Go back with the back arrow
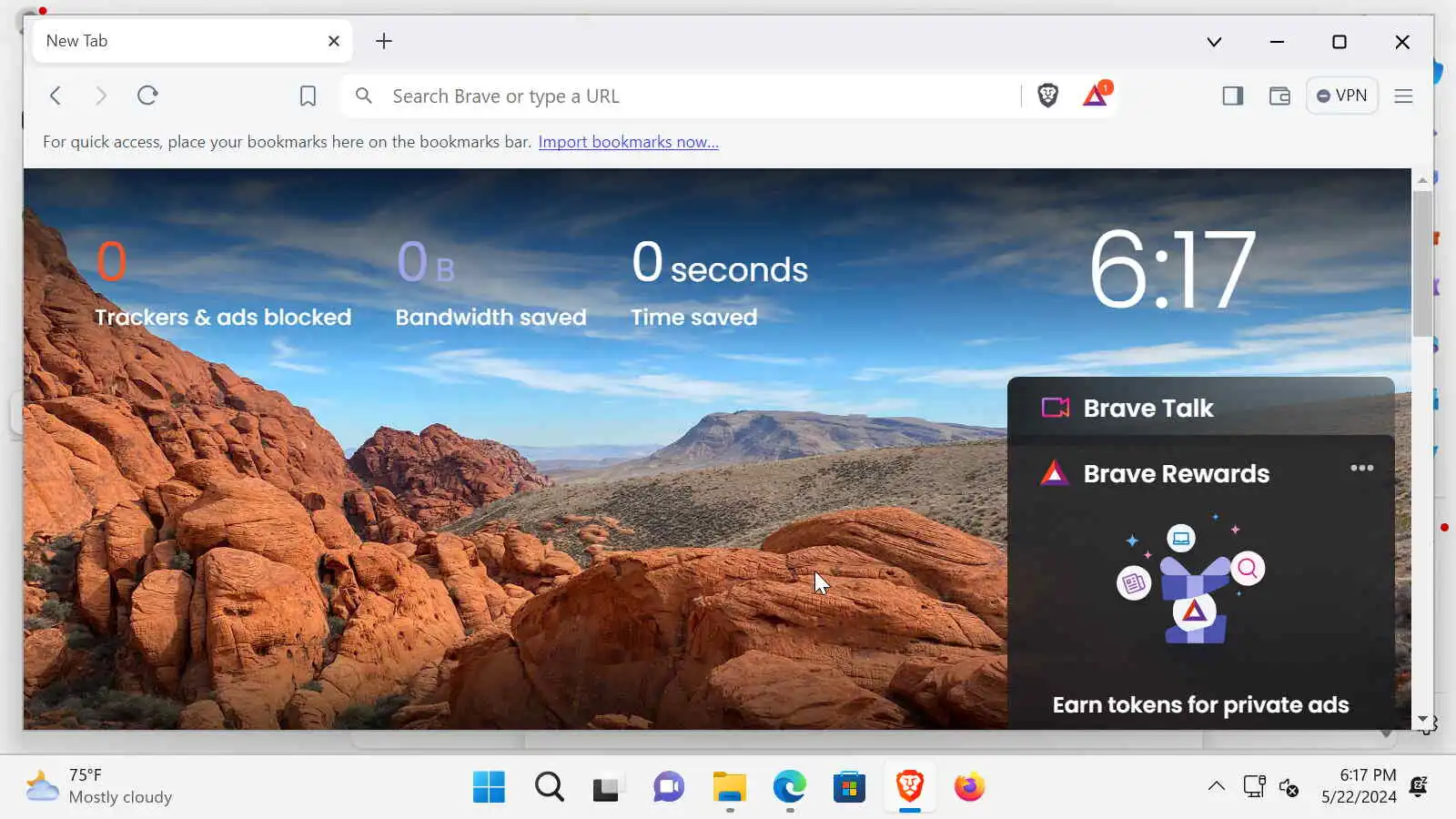Viewport: 1456px width, 819px height. coord(56,96)
